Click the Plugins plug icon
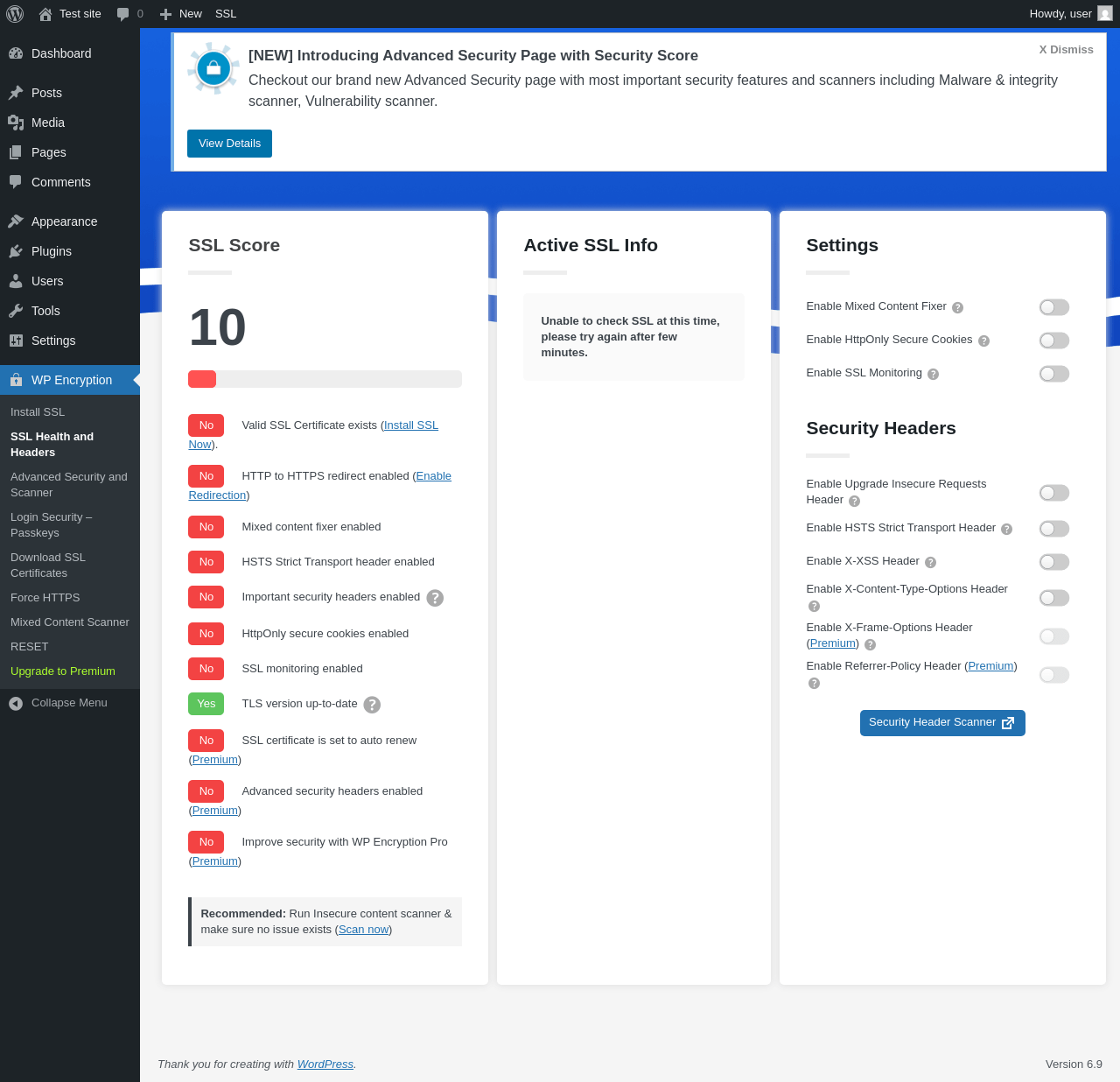Screen dimensions: 1120x1082 [x=16, y=251]
